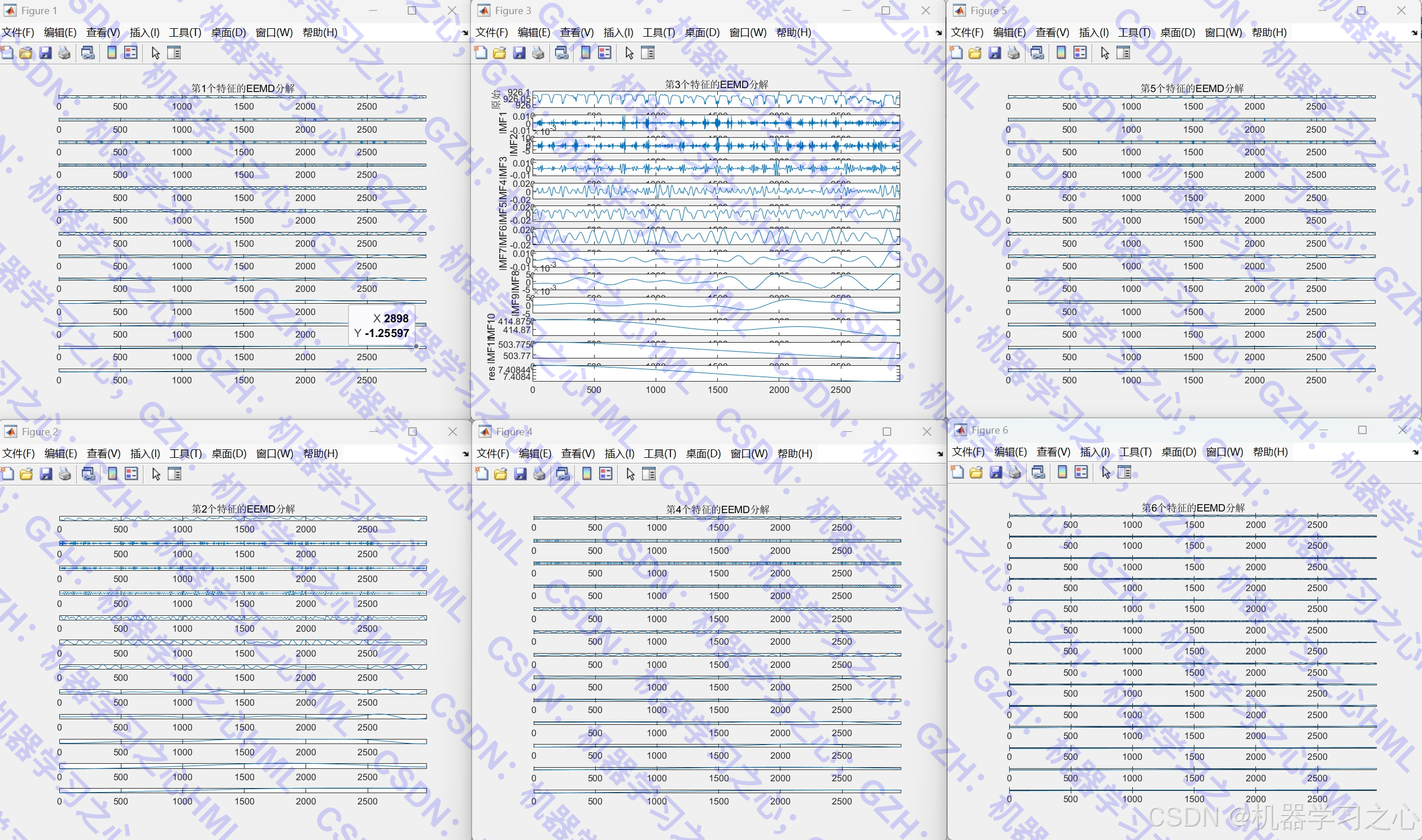Open 帮助(H) menu in Figure 6
This screenshot has height=840, width=1422.
point(1270,452)
